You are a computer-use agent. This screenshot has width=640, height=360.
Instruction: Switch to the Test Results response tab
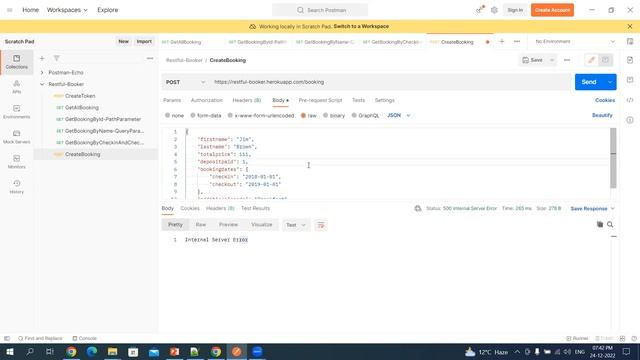pos(256,208)
